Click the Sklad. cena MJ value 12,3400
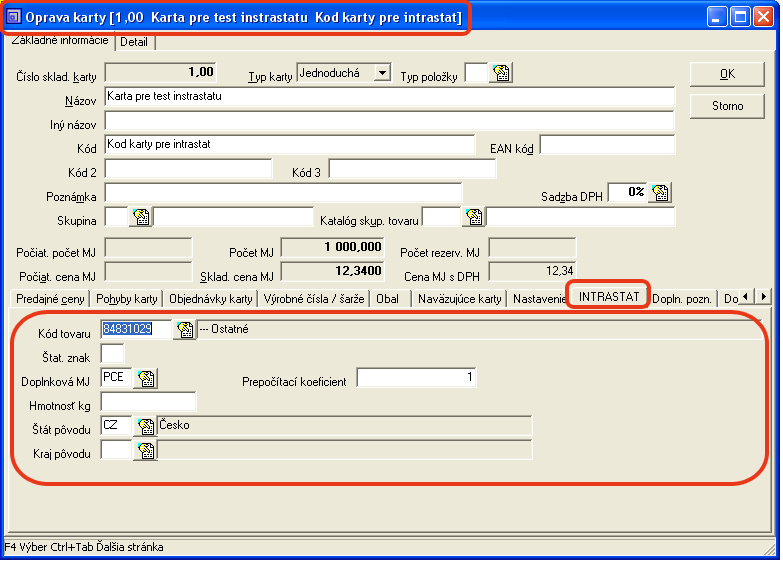Viewport: 783px width, 563px height. click(333, 271)
